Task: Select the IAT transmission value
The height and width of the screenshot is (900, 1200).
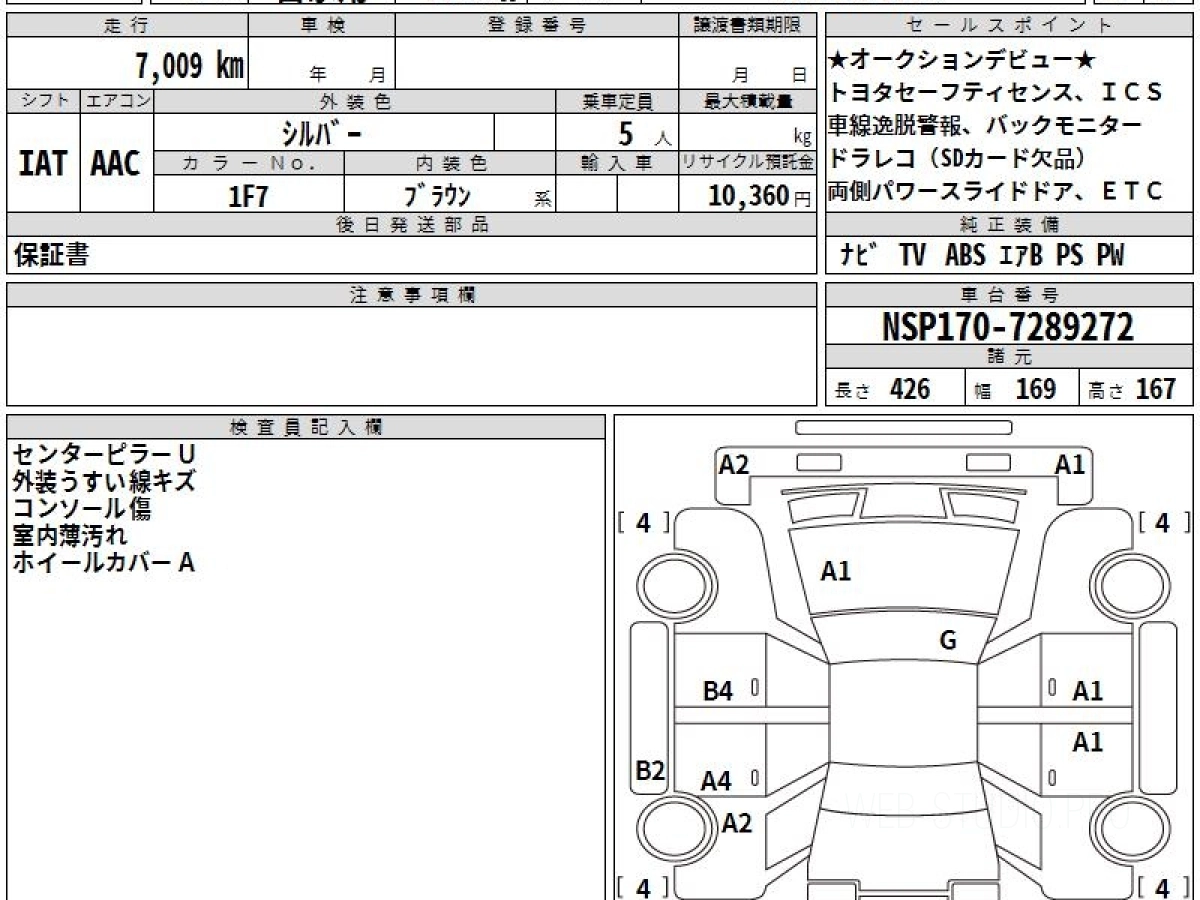Action: click(x=43, y=163)
